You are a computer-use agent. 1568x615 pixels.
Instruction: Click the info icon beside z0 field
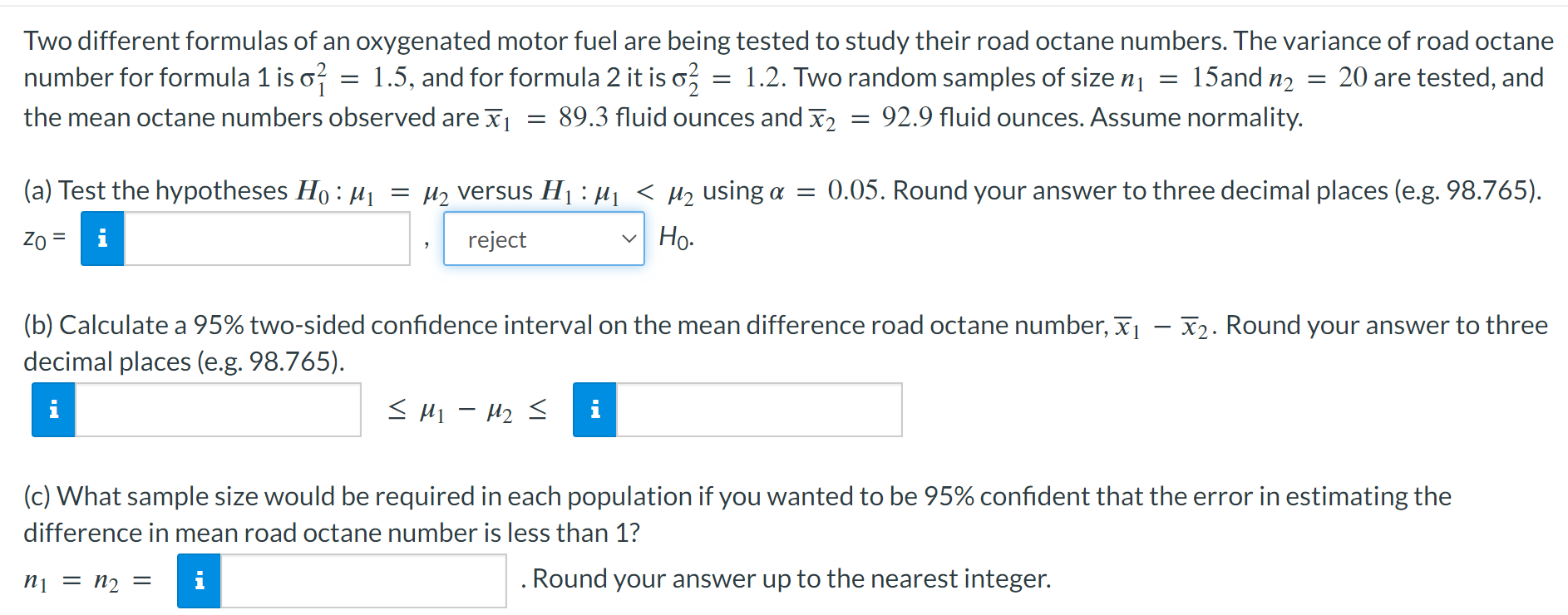coord(102,239)
